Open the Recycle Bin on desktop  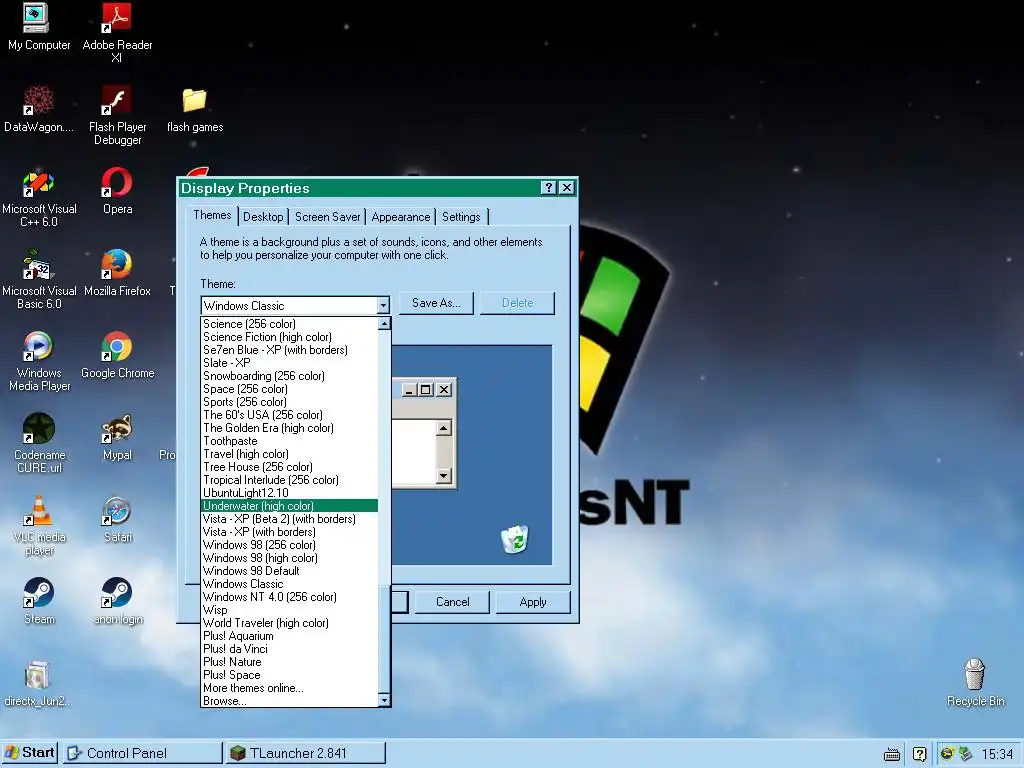pos(975,682)
